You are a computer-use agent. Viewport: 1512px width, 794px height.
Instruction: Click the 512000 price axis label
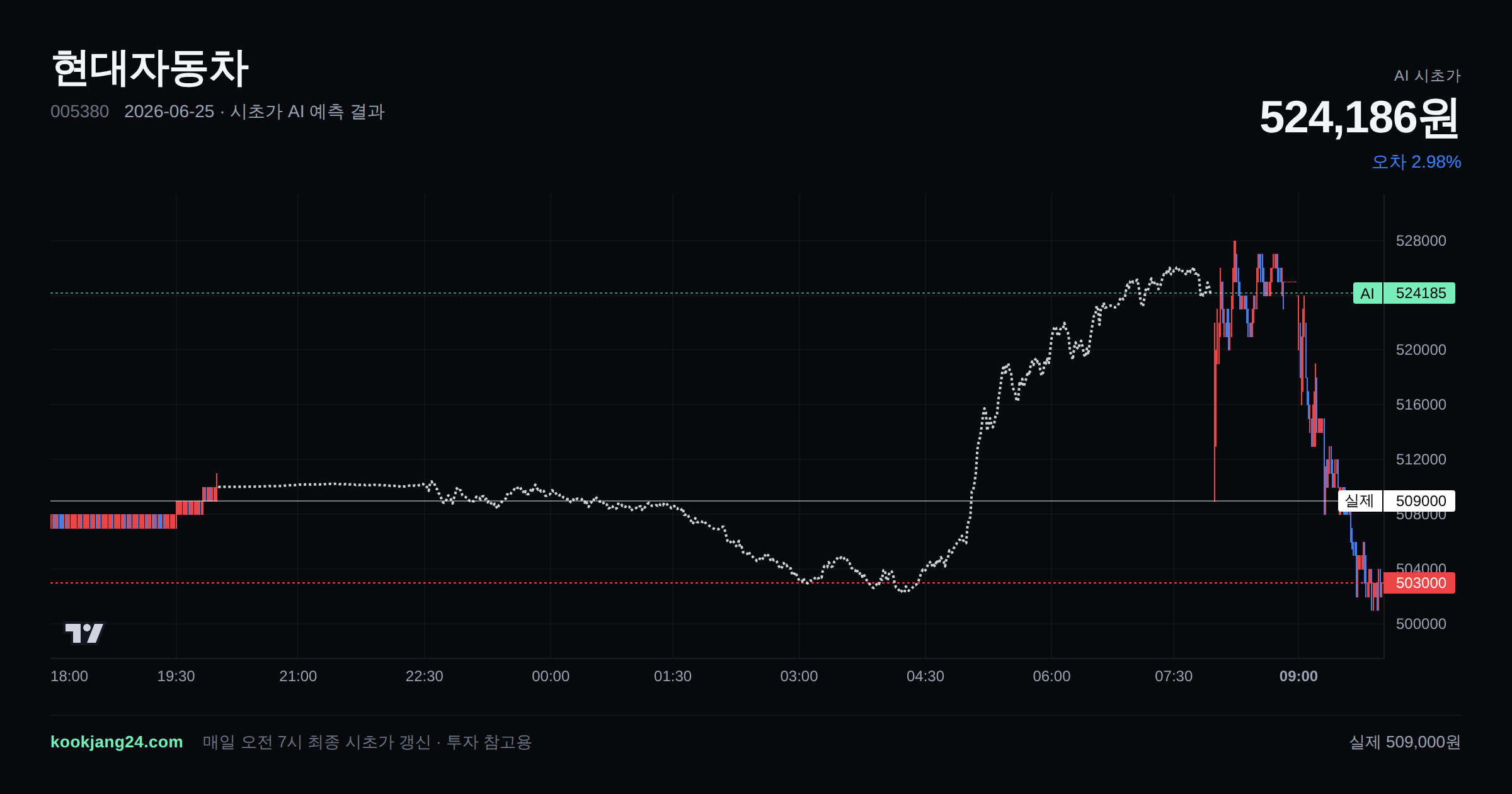[x=1421, y=459]
